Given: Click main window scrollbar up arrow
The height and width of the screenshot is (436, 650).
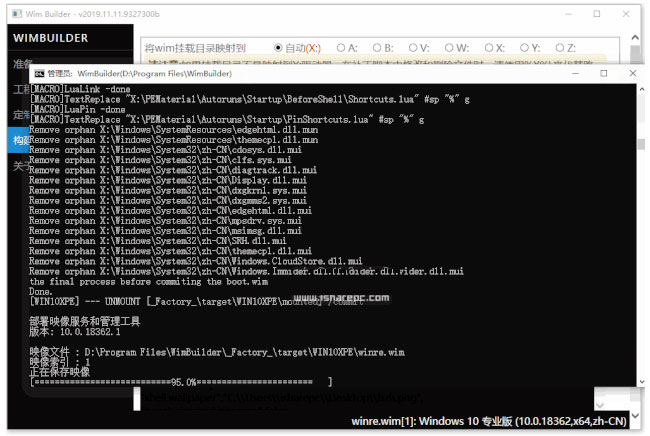Looking at the screenshot, I should point(635,38).
